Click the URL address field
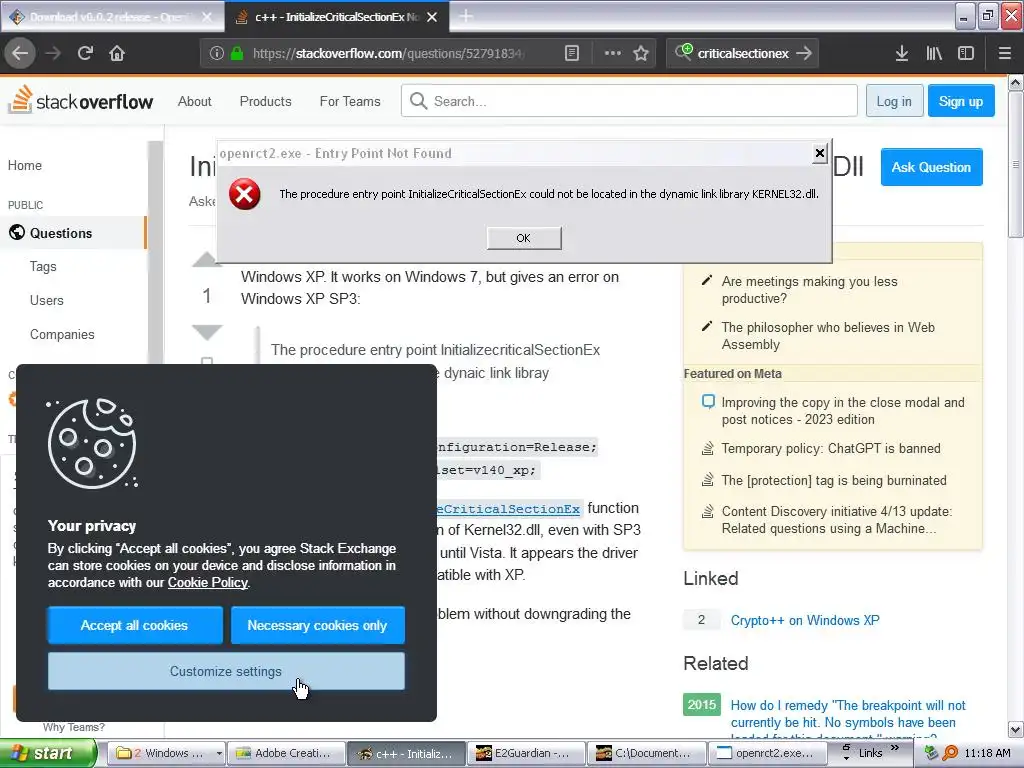This screenshot has height=768, width=1024. click(x=389, y=54)
